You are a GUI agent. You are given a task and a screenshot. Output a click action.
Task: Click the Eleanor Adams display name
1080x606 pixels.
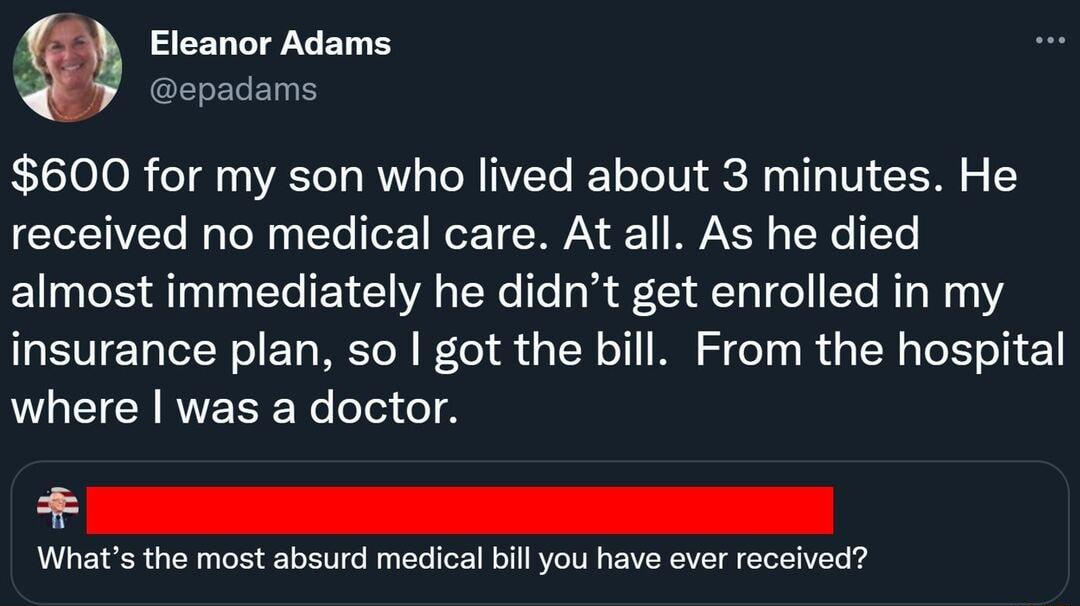click(x=270, y=43)
